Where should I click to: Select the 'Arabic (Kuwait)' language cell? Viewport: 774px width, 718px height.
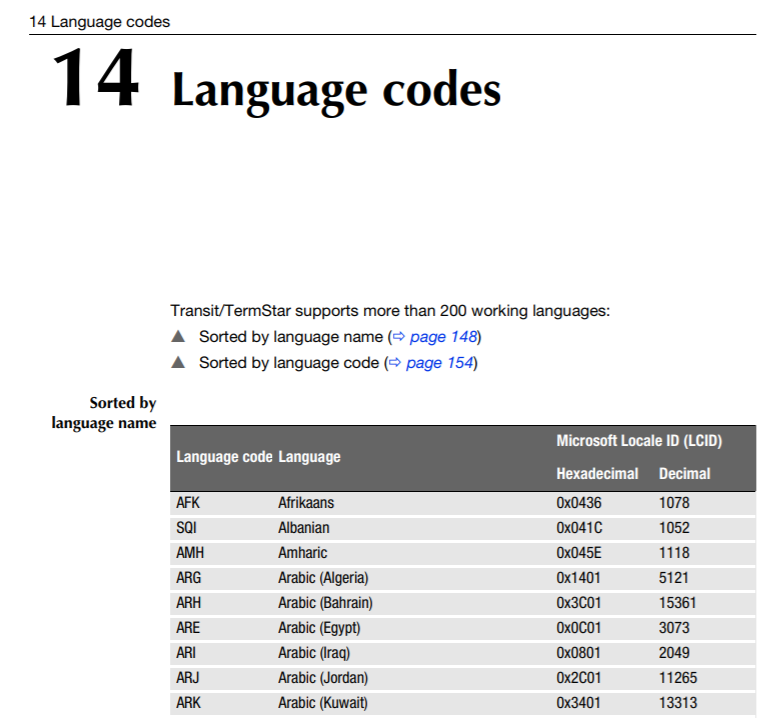pyautogui.click(x=323, y=703)
